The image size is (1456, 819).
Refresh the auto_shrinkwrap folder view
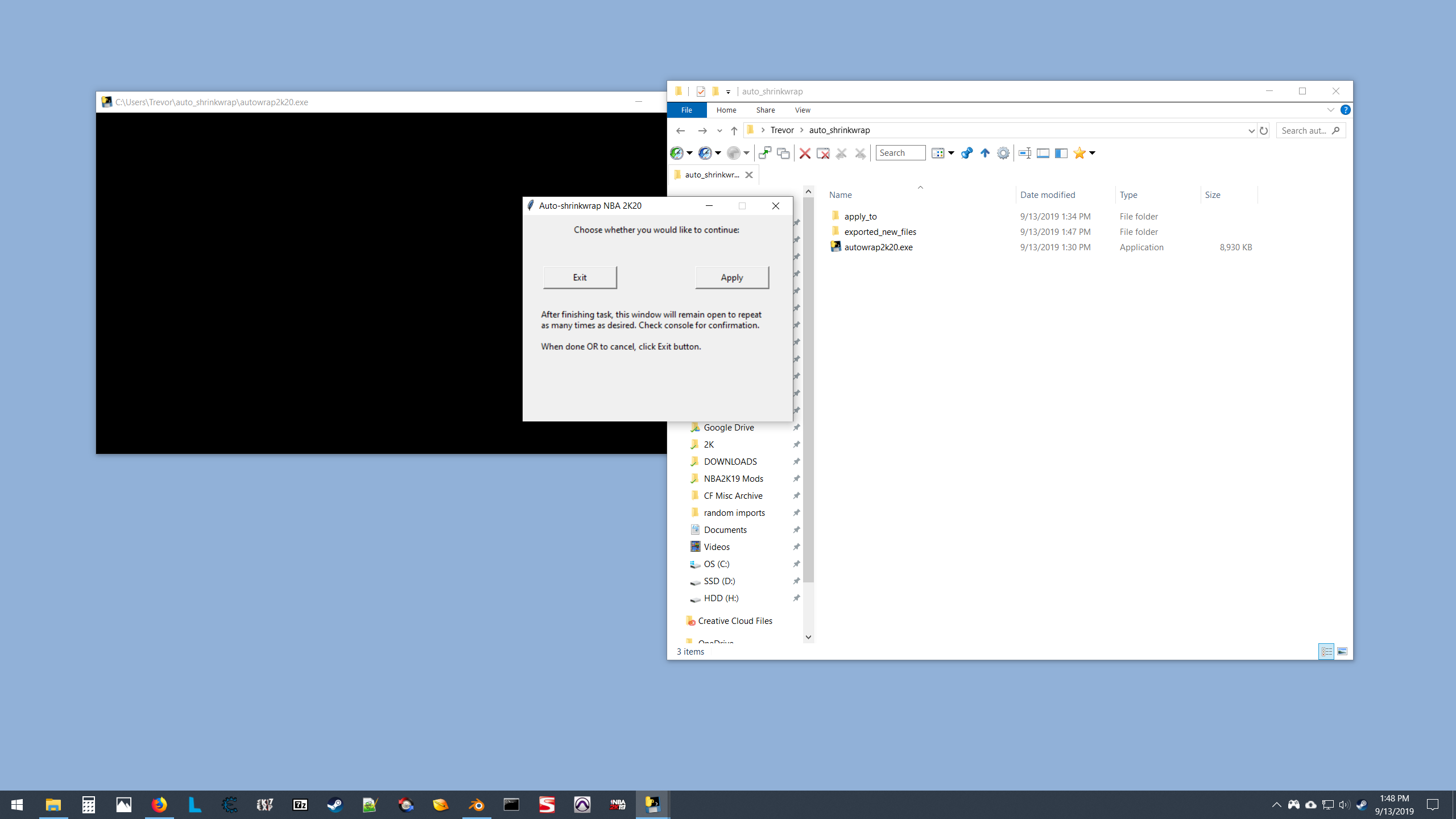(x=1264, y=130)
